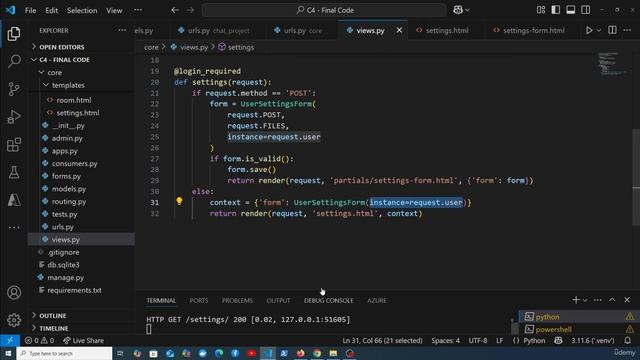Open the Selection menu
Image resolution: width=640 pixels, height=360 pixels.
[82, 10]
